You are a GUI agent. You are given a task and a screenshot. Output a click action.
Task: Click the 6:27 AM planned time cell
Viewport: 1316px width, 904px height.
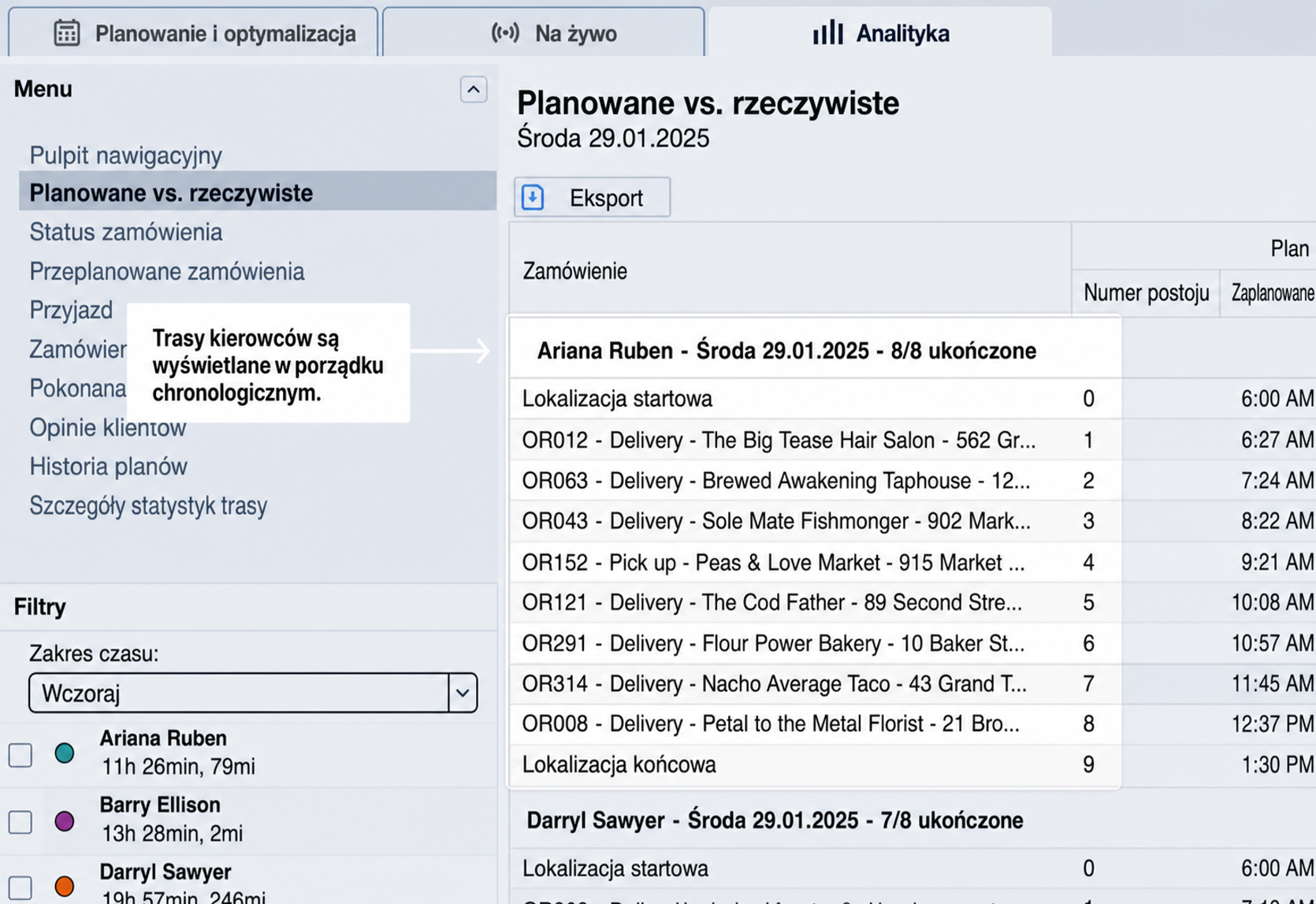[x=1277, y=440]
